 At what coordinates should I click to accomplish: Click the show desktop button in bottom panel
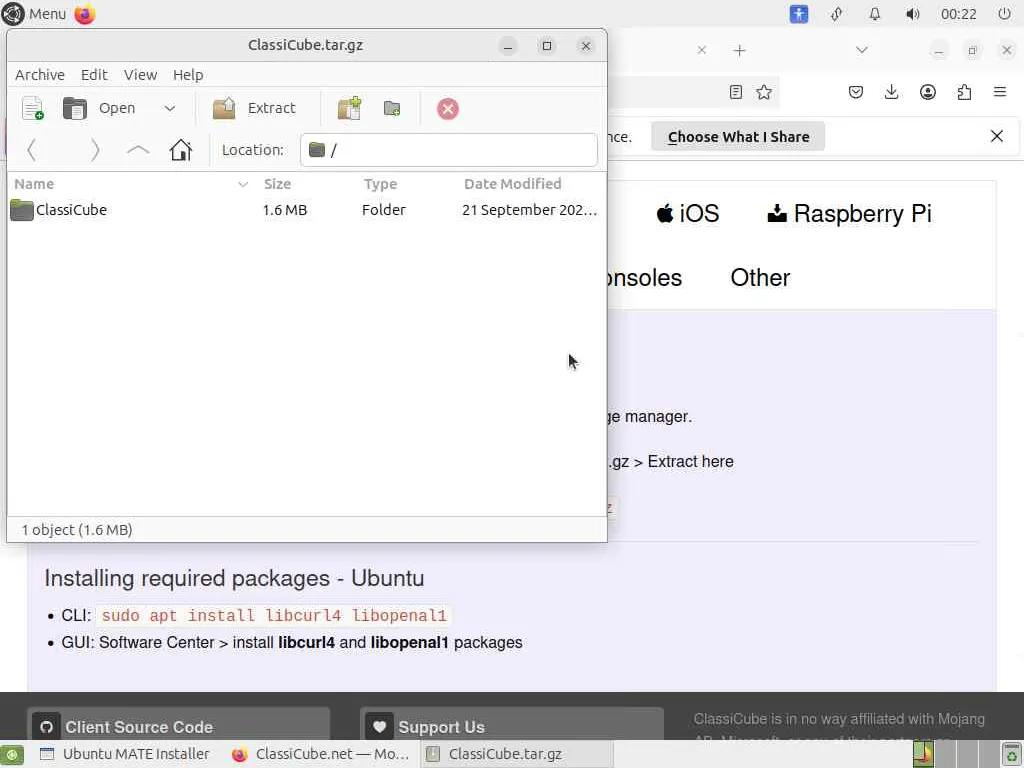pos(12,754)
